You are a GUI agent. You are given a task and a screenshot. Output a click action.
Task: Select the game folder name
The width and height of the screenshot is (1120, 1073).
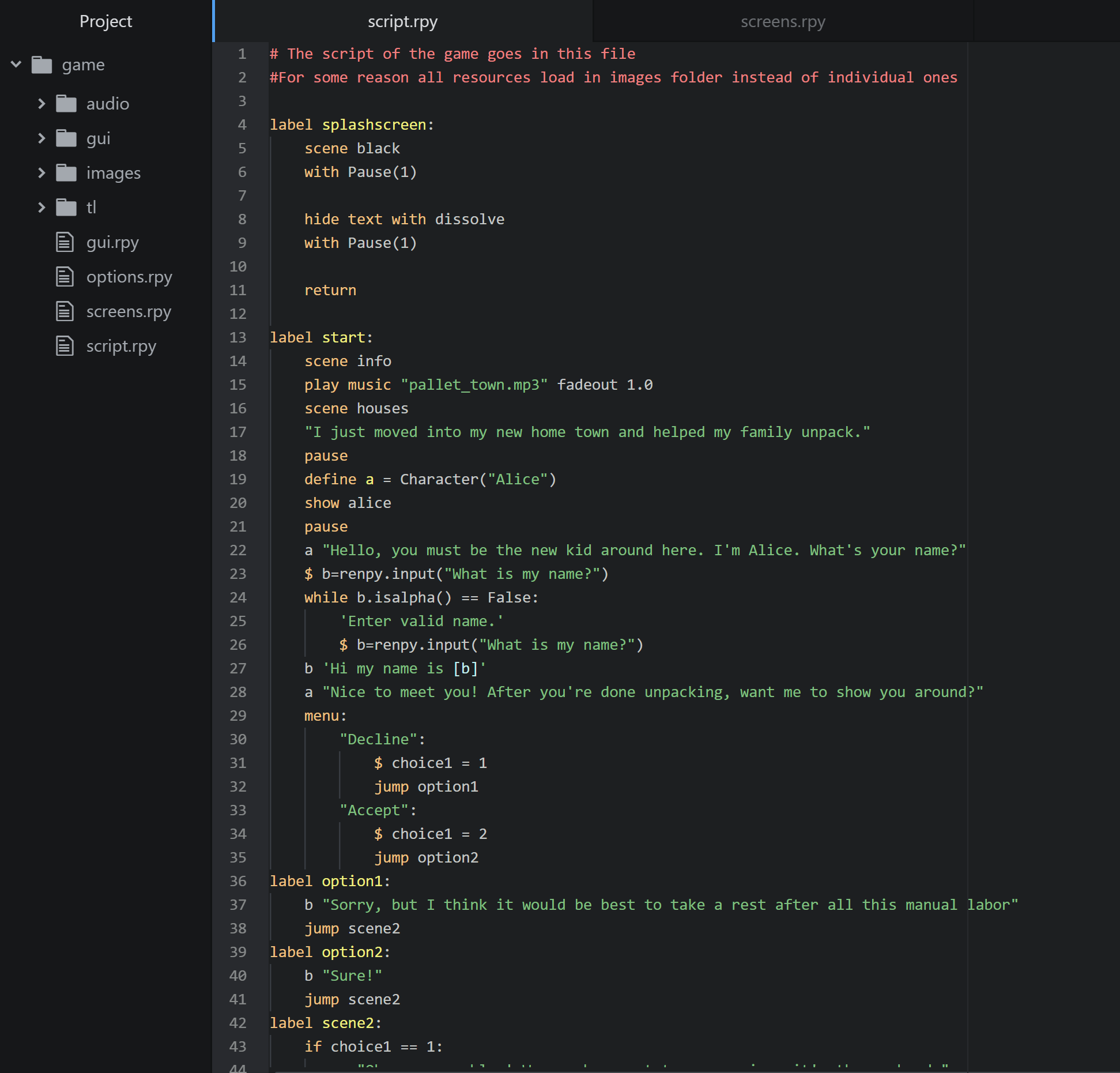click(84, 65)
